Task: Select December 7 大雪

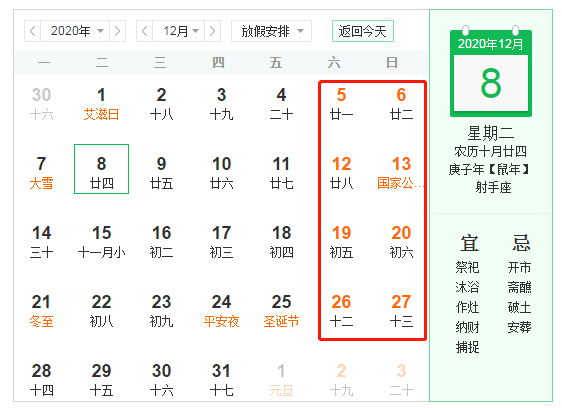Action: [41, 172]
